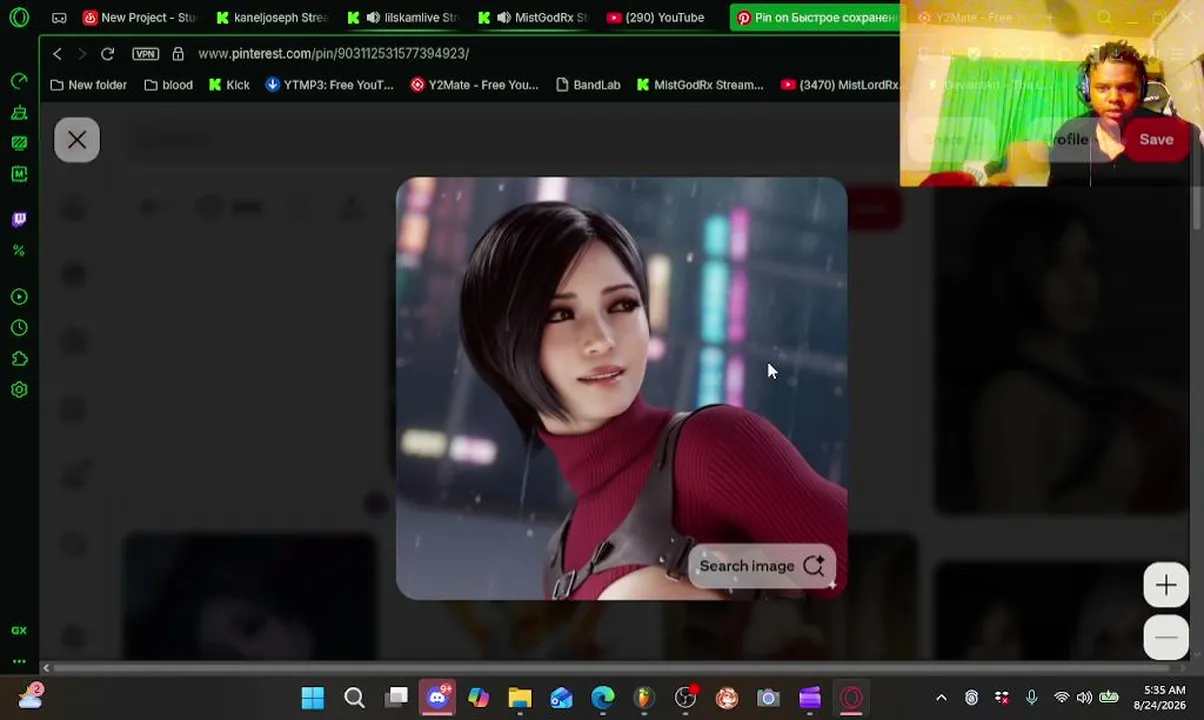Click the tab islands controller icon
This screenshot has height=720, width=1204.
(x=59, y=18)
